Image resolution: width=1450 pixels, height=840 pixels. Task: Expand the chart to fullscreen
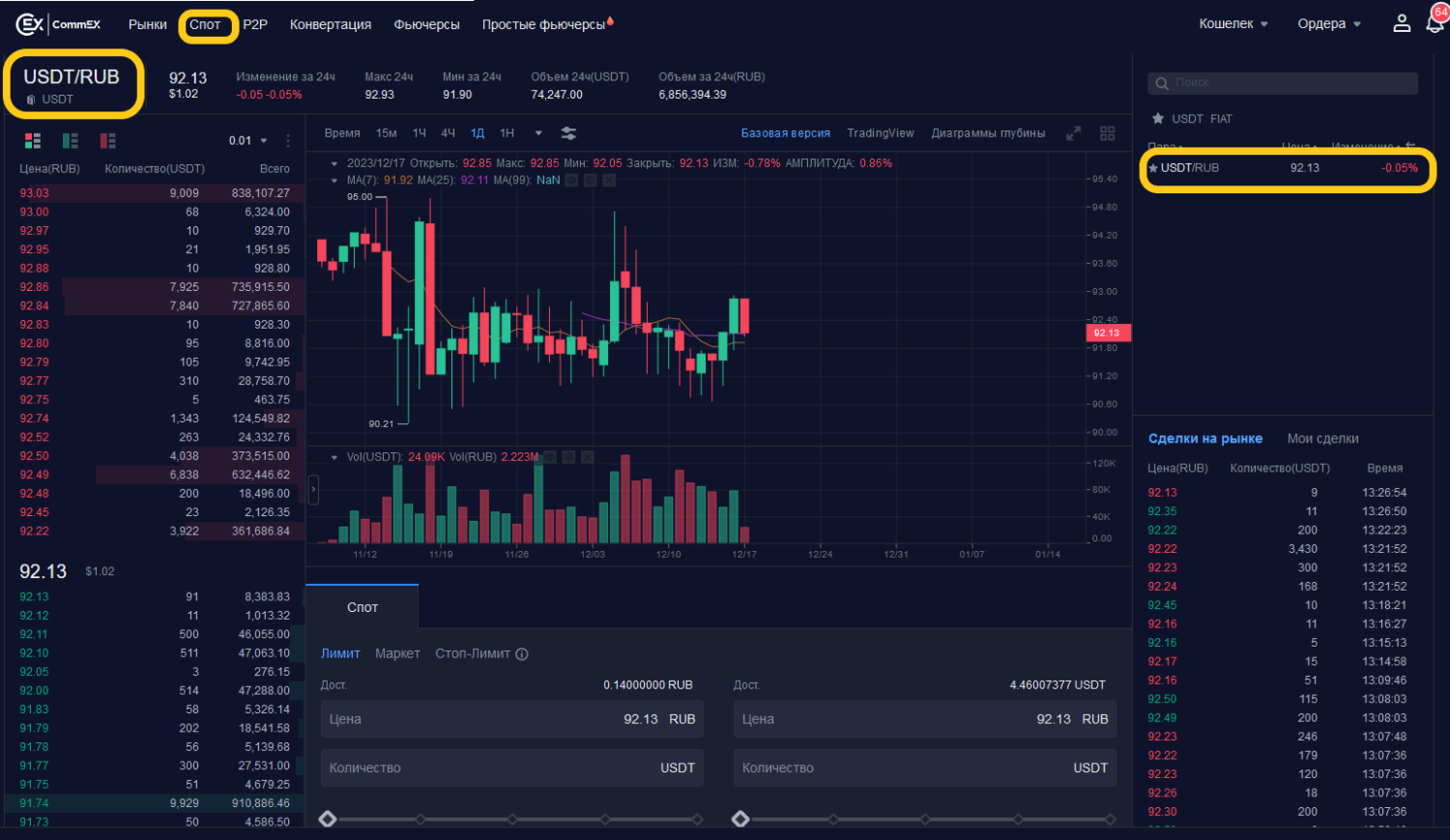point(1073,133)
